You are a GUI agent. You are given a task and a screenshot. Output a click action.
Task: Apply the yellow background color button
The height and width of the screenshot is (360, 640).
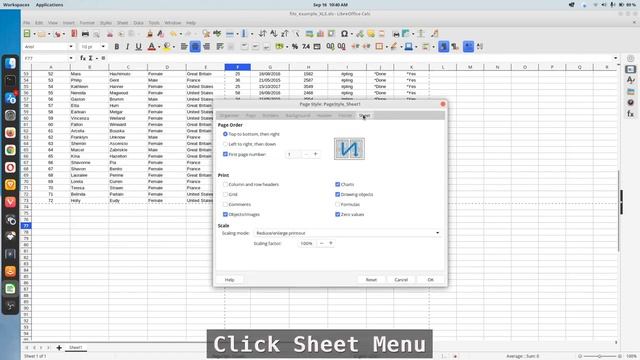click(167, 47)
